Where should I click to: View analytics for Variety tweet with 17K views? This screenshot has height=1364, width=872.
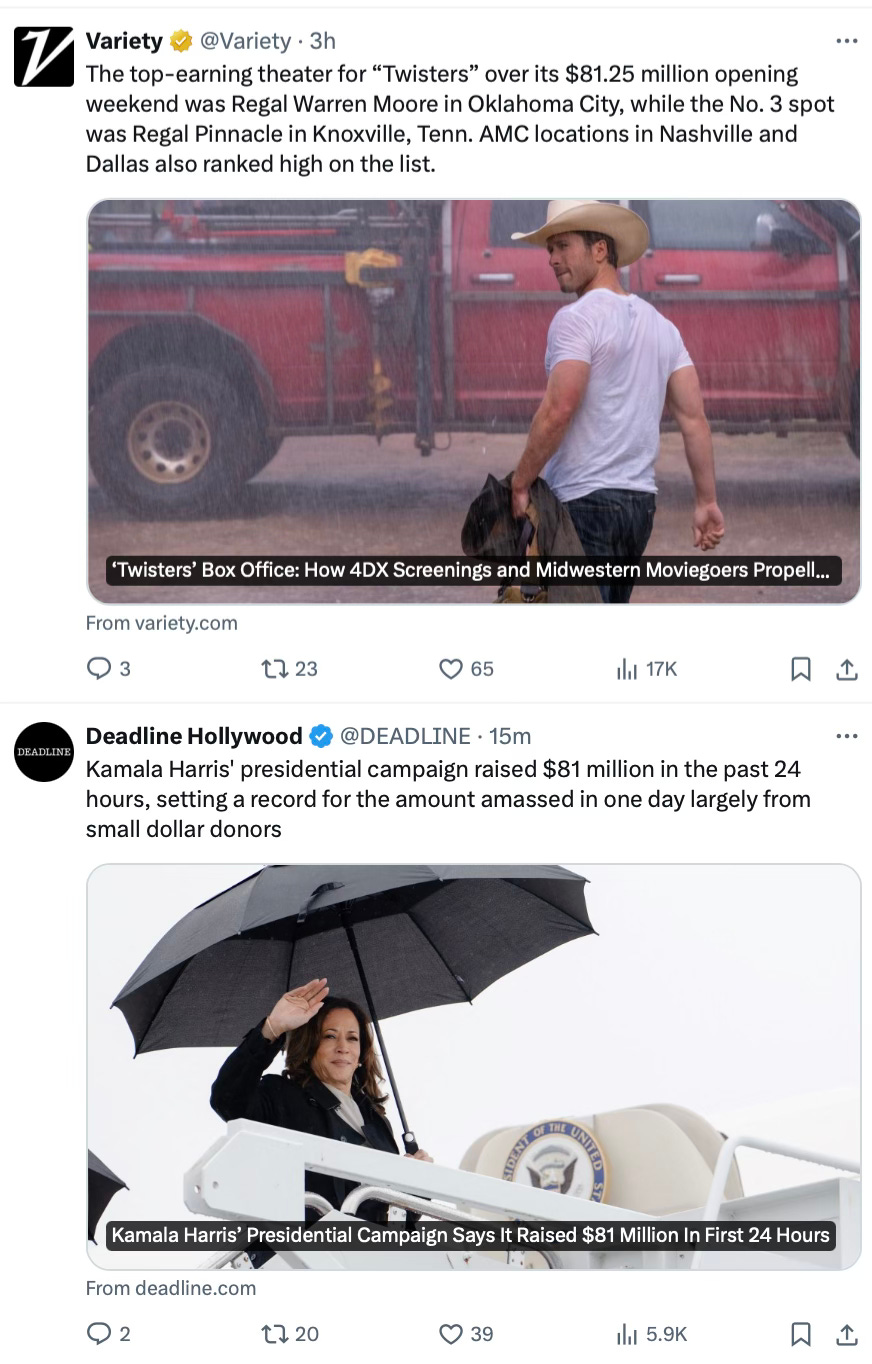pyautogui.click(x=627, y=669)
